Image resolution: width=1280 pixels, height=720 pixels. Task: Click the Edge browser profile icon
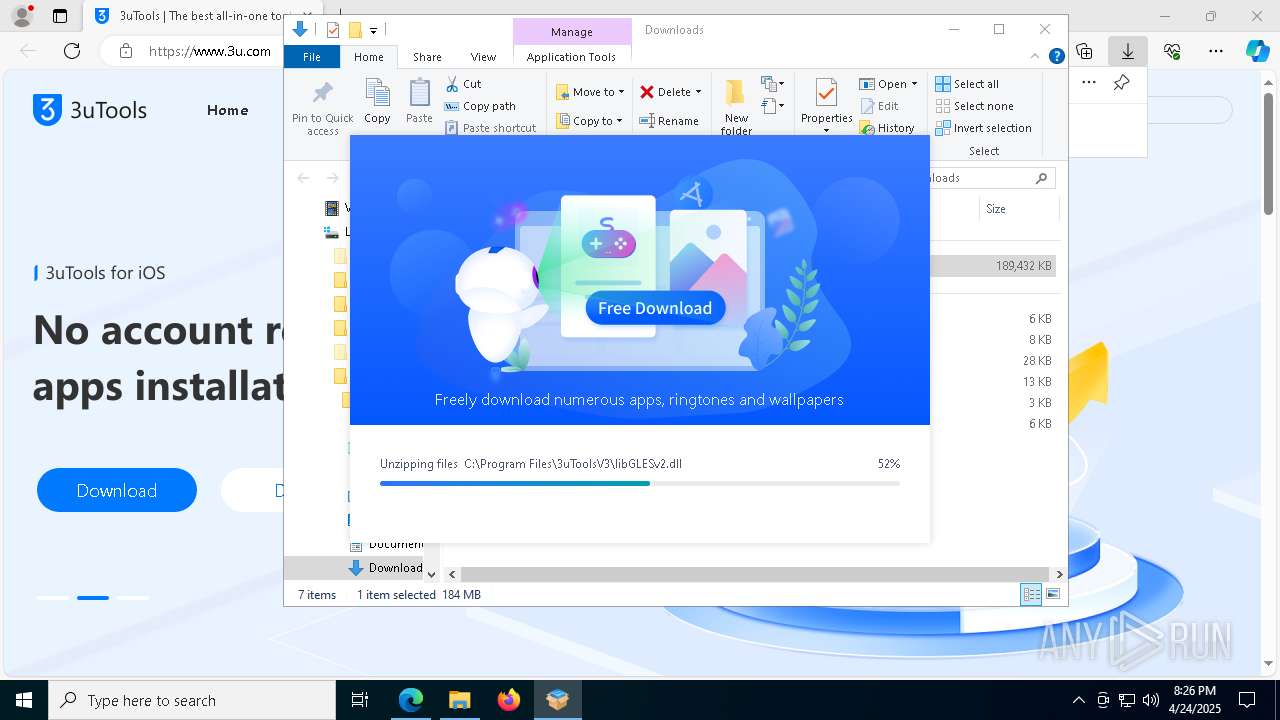22,16
